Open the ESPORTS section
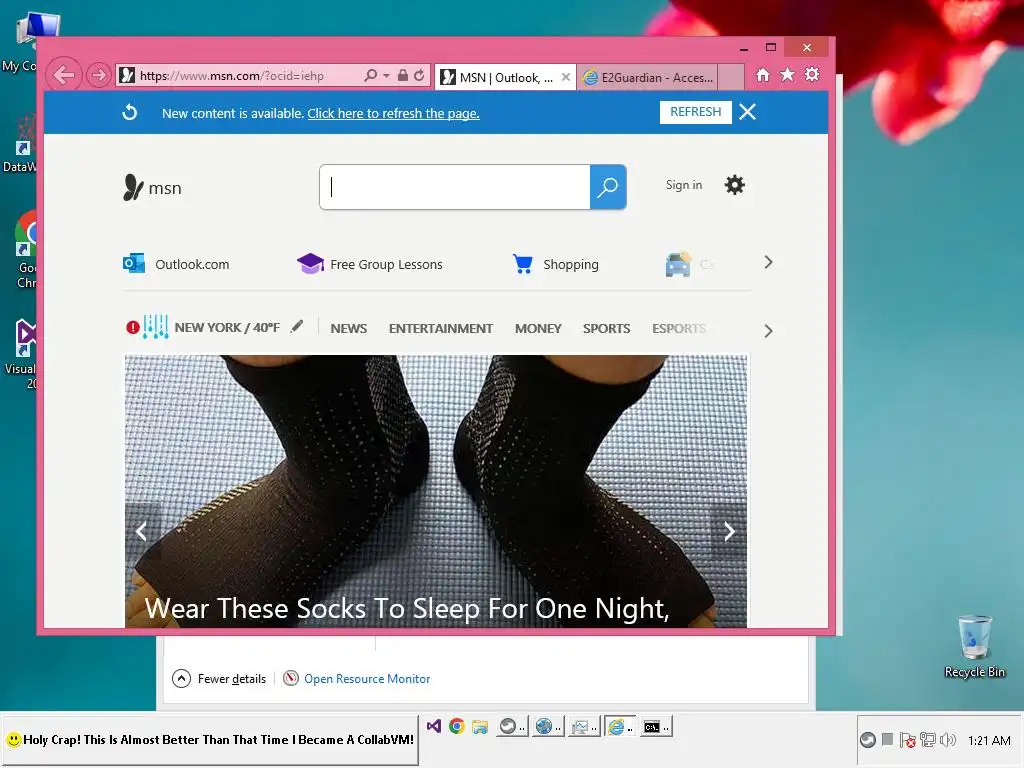Viewport: 1024px width, 768px height. pyautogui.click(x=679, y=328)
